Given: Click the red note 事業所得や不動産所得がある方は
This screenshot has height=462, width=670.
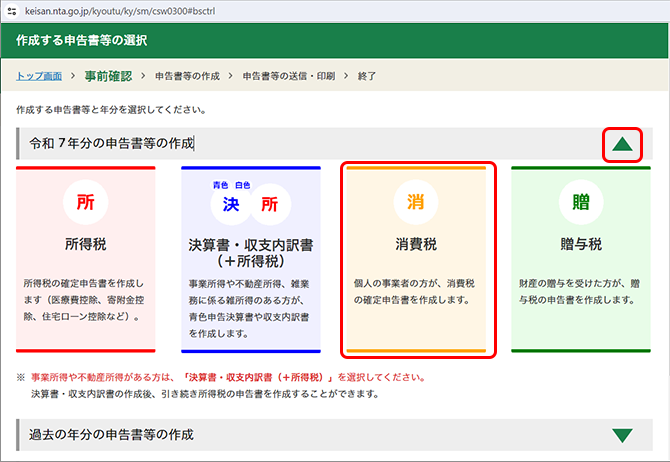Looking at the screenshot, I should [228, 377].
